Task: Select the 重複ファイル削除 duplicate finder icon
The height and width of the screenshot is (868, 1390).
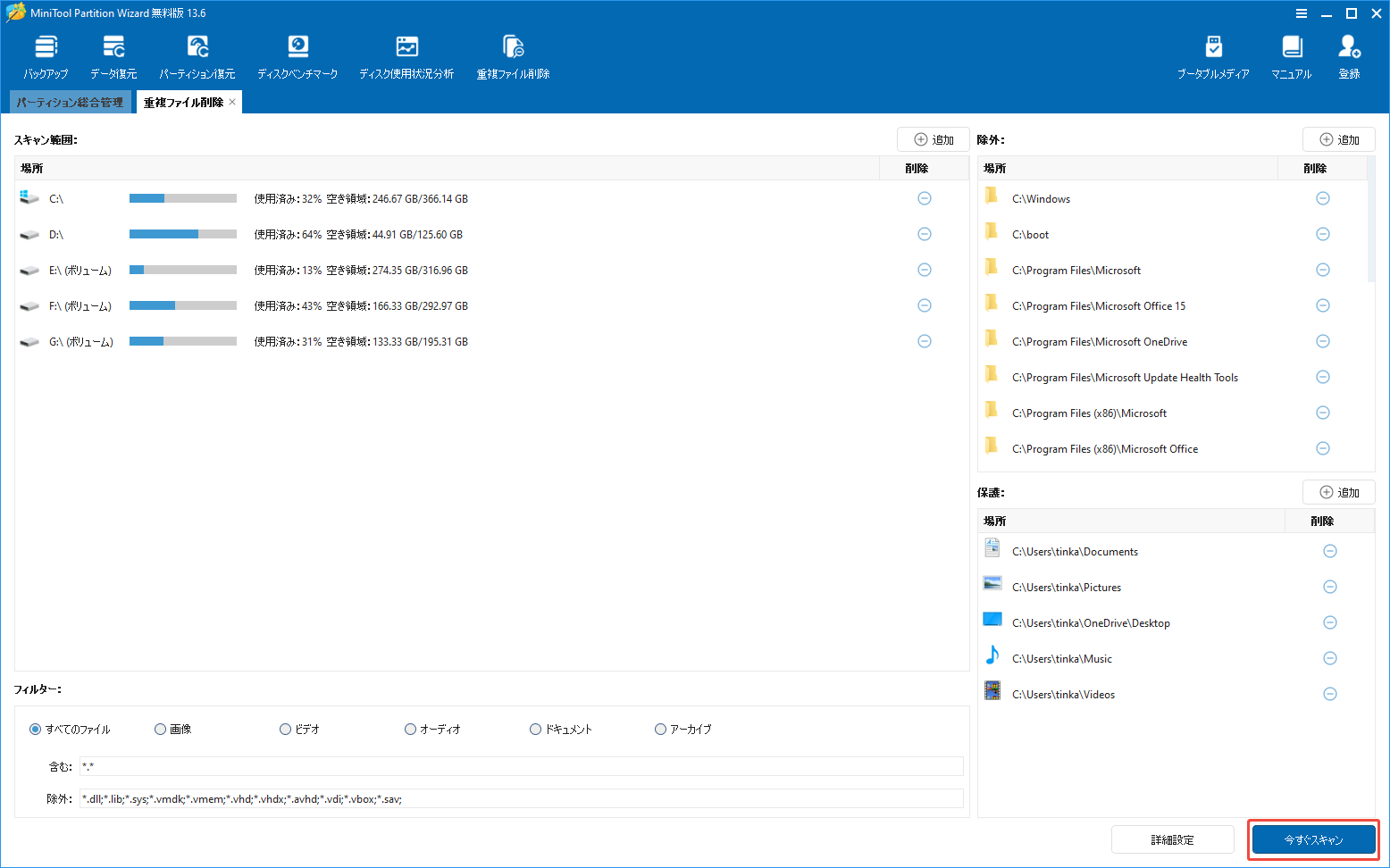Action: coord(512,54)
